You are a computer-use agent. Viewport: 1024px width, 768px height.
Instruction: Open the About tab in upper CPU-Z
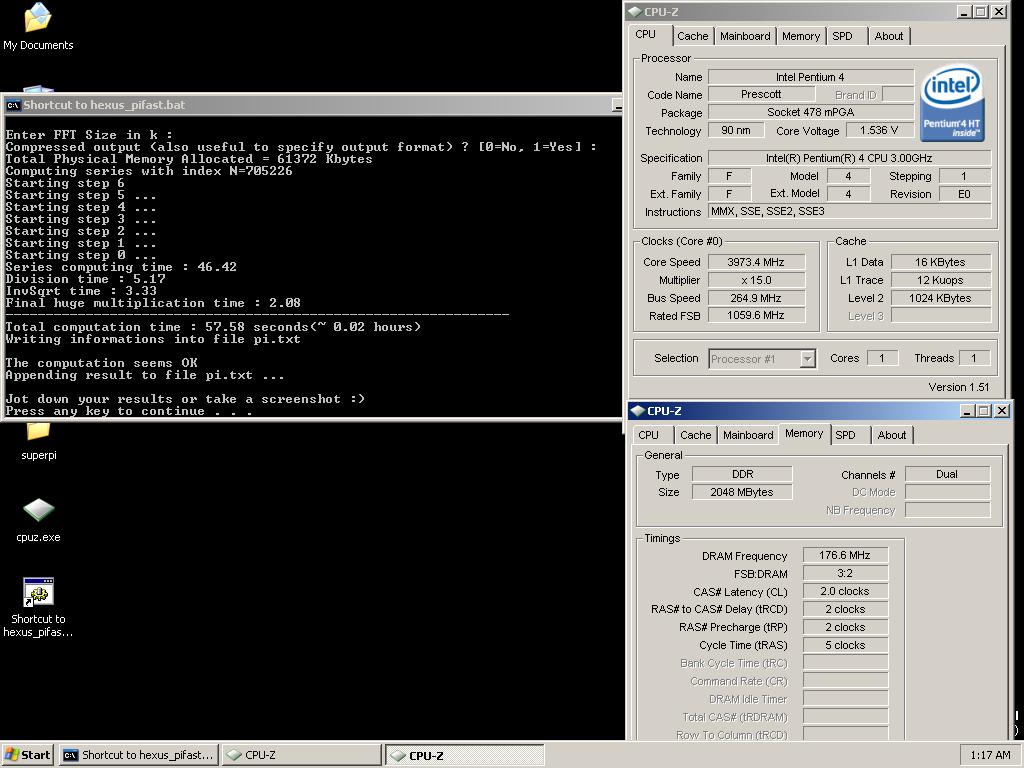(889, 36)
